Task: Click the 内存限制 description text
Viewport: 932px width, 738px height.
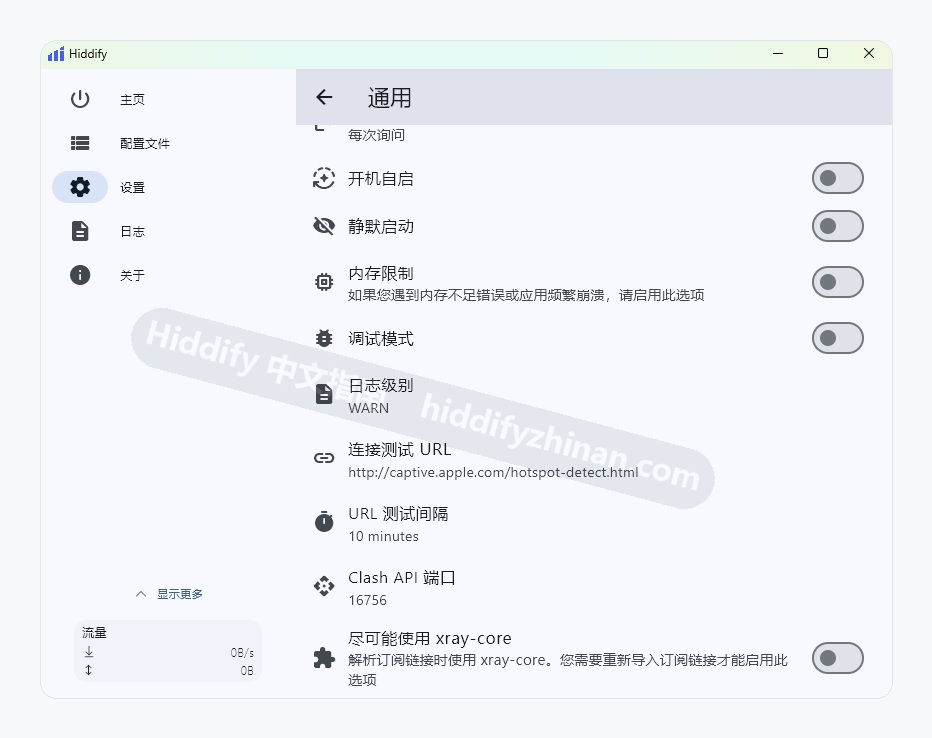Action: point(526,295)
